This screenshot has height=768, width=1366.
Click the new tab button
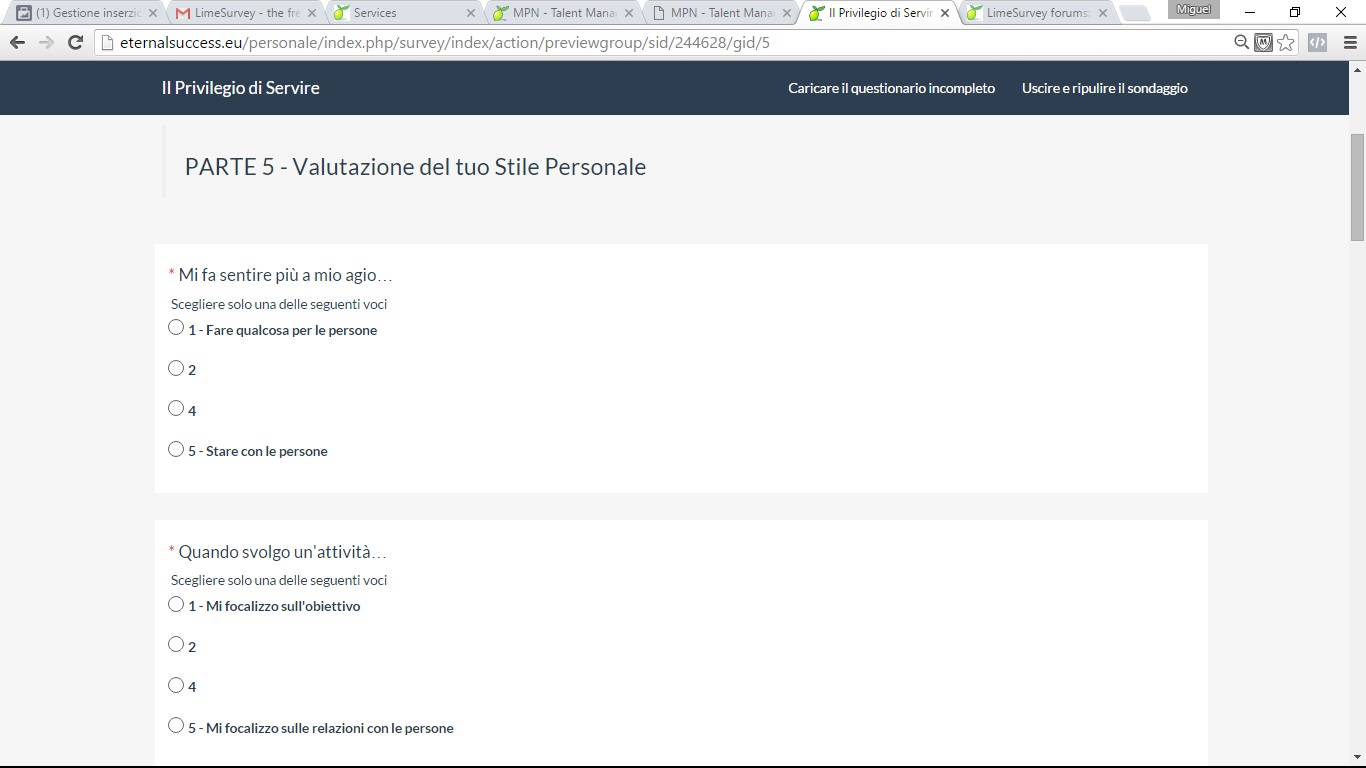(x=1134, y=14)
